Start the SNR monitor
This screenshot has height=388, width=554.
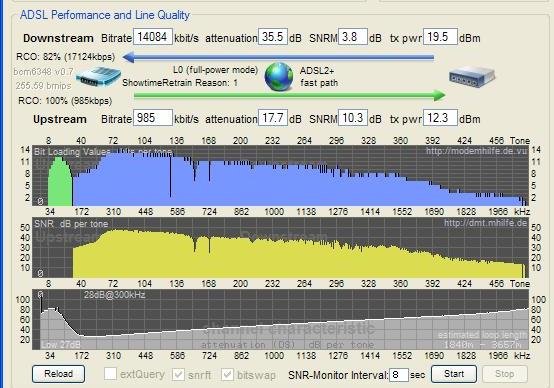(454, 374)
